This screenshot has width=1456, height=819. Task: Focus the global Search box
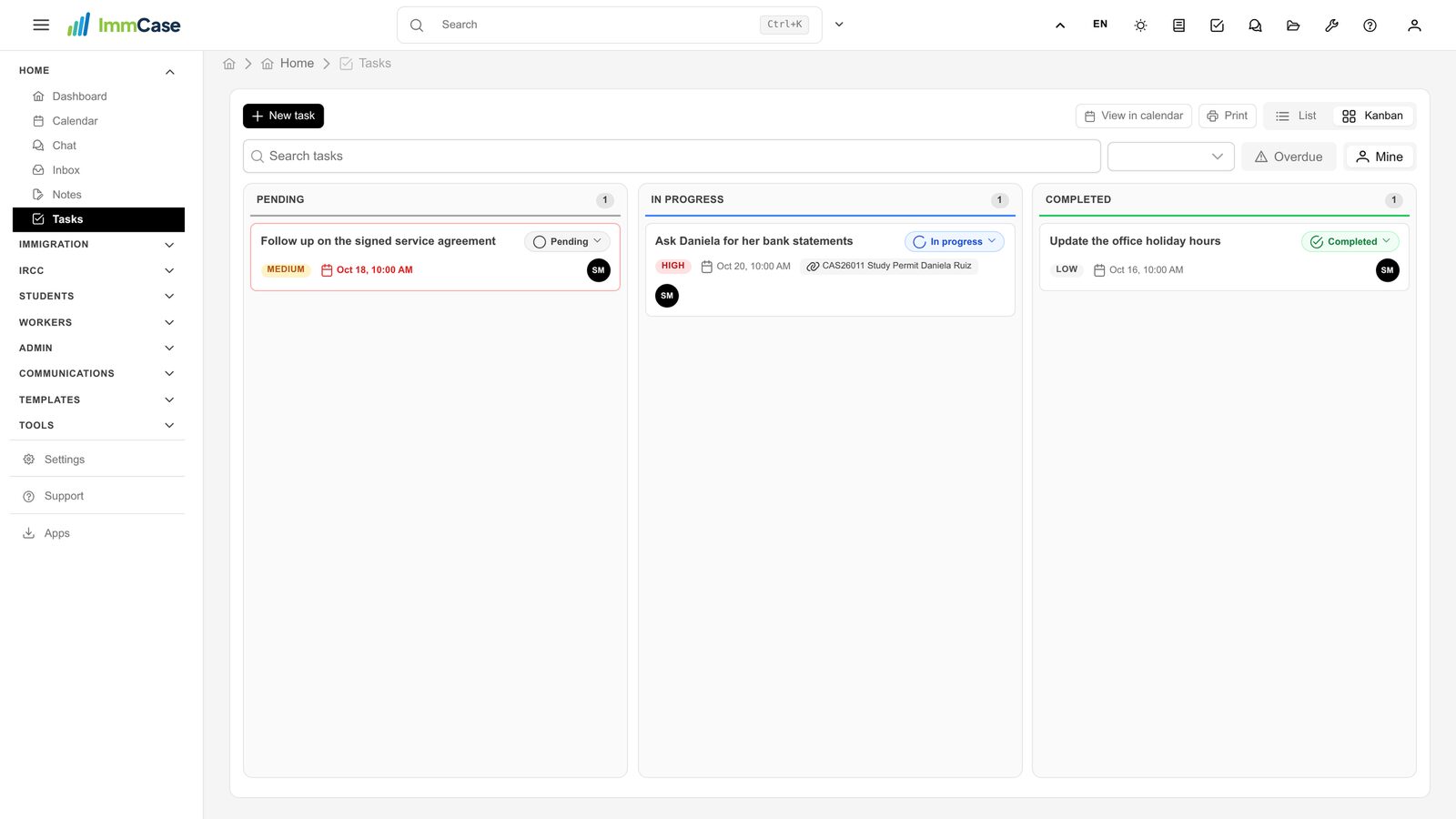click(x=609, y=25)
